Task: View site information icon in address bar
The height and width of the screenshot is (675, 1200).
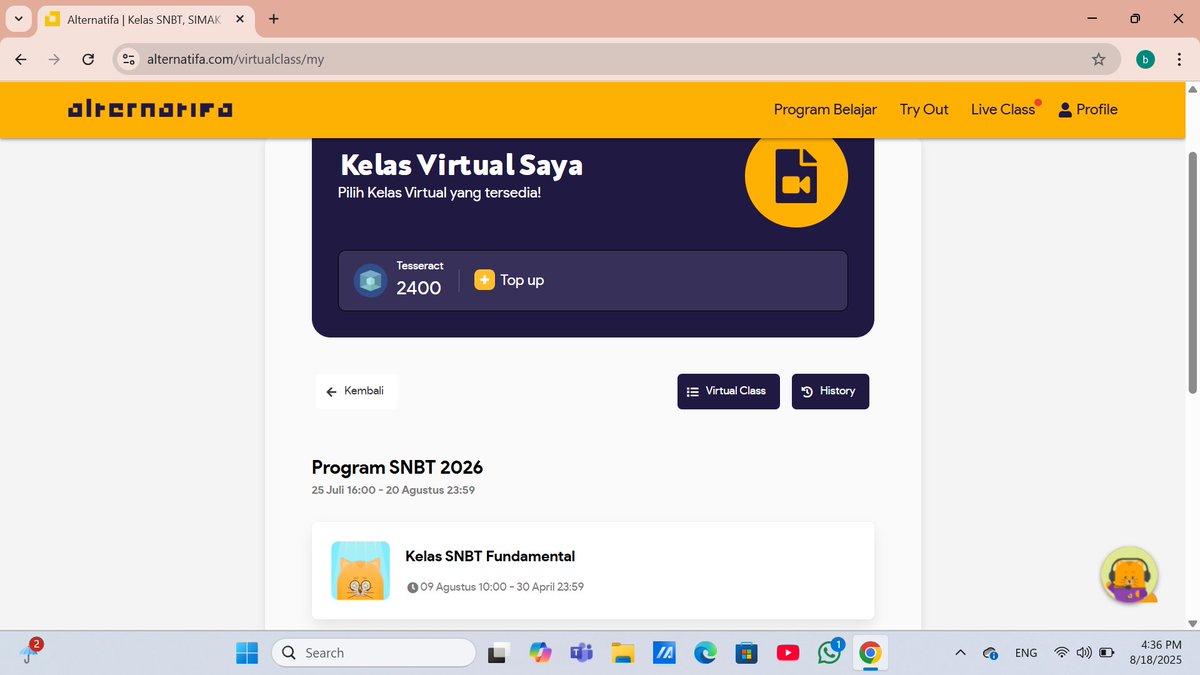Action: click(x=128, y=59)
